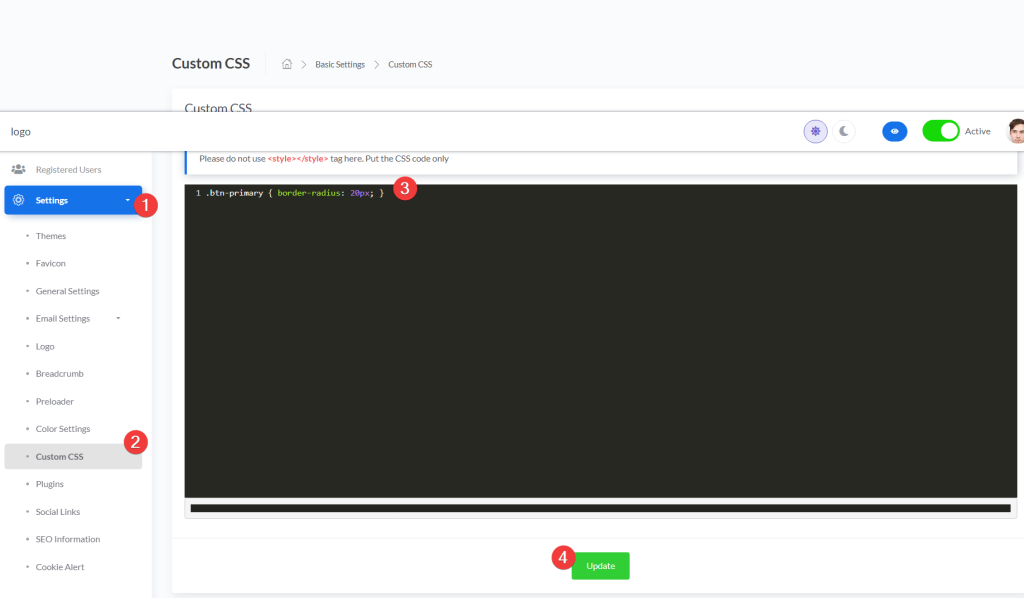Select Color Settings menu item
Screen dimensions: 1024x598
click(63, 429)
